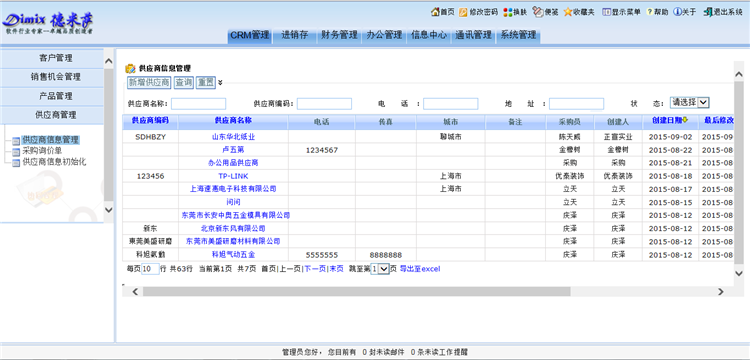Click icon beside 供应商信息初始化 tree item

click(x=16, y=163)
